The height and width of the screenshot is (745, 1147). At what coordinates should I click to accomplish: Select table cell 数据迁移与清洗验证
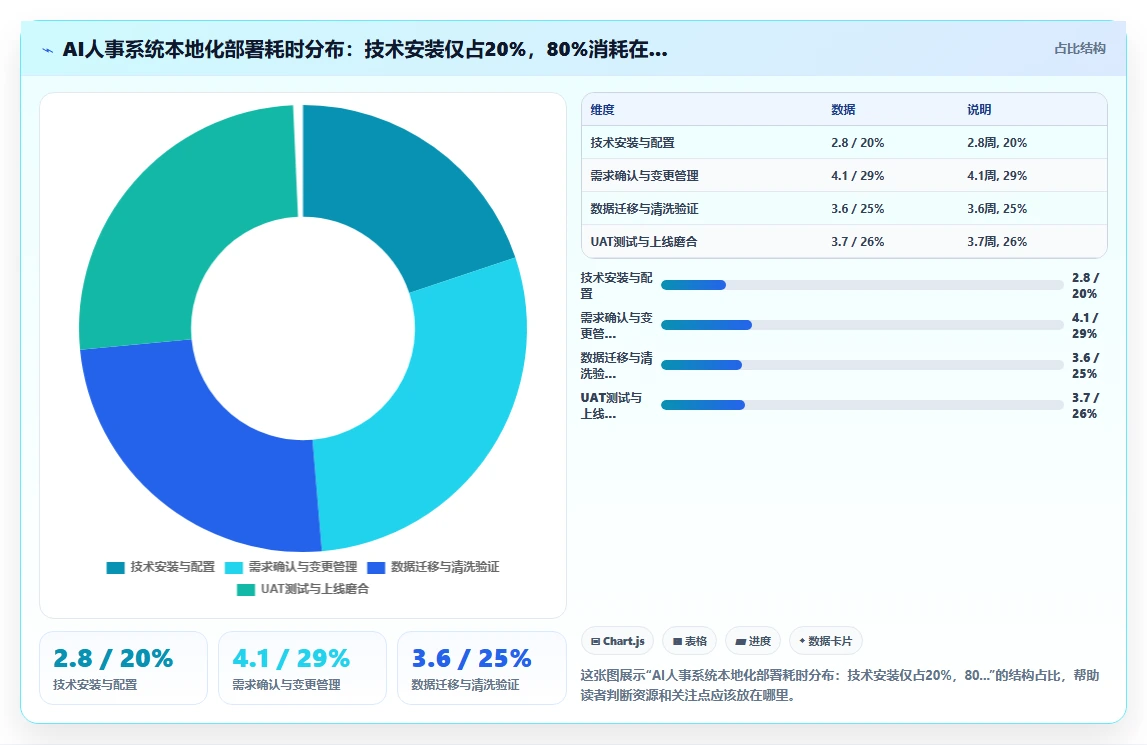tap(644, 209)
